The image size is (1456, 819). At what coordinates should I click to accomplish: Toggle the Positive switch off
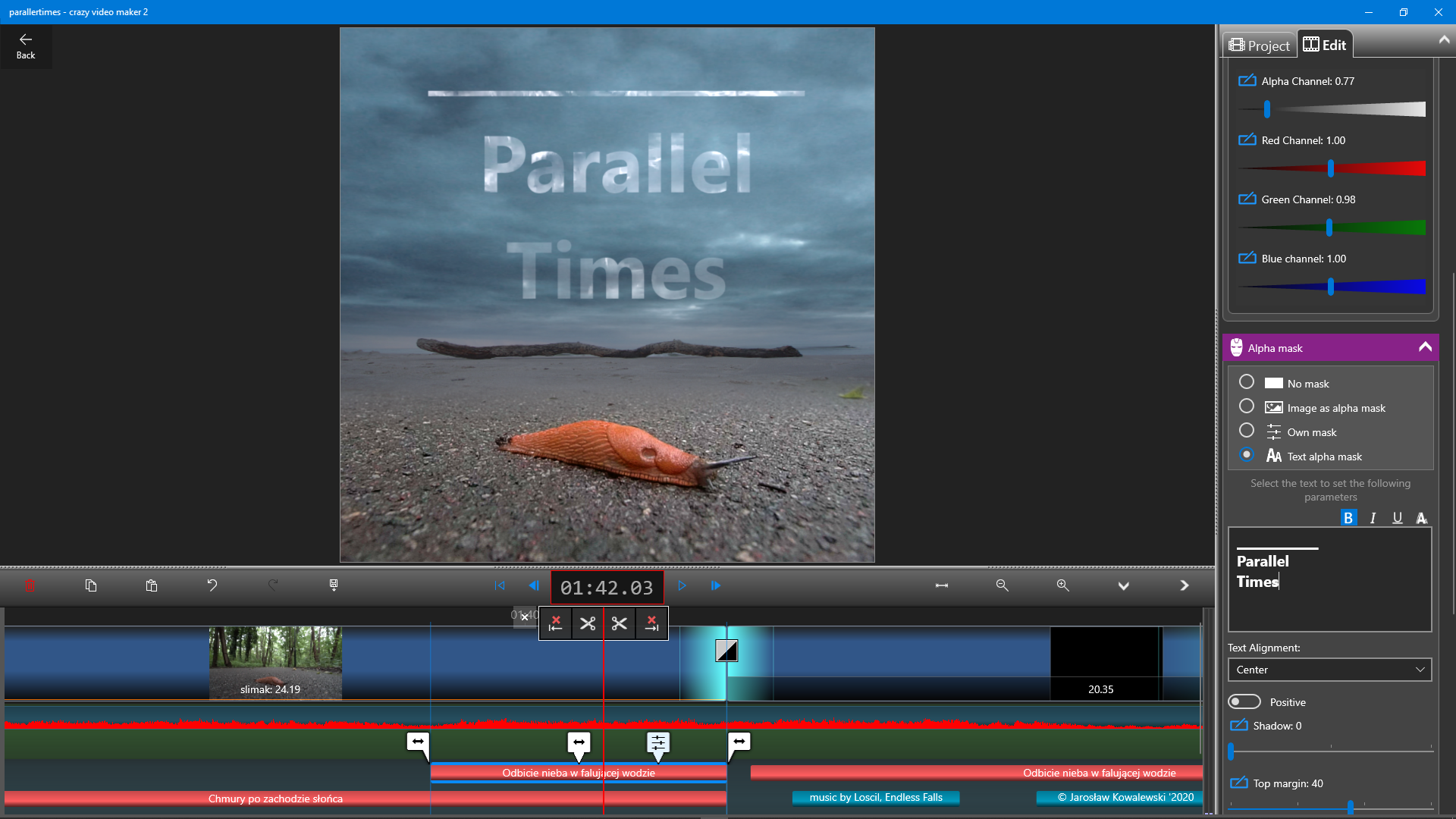1244,701
